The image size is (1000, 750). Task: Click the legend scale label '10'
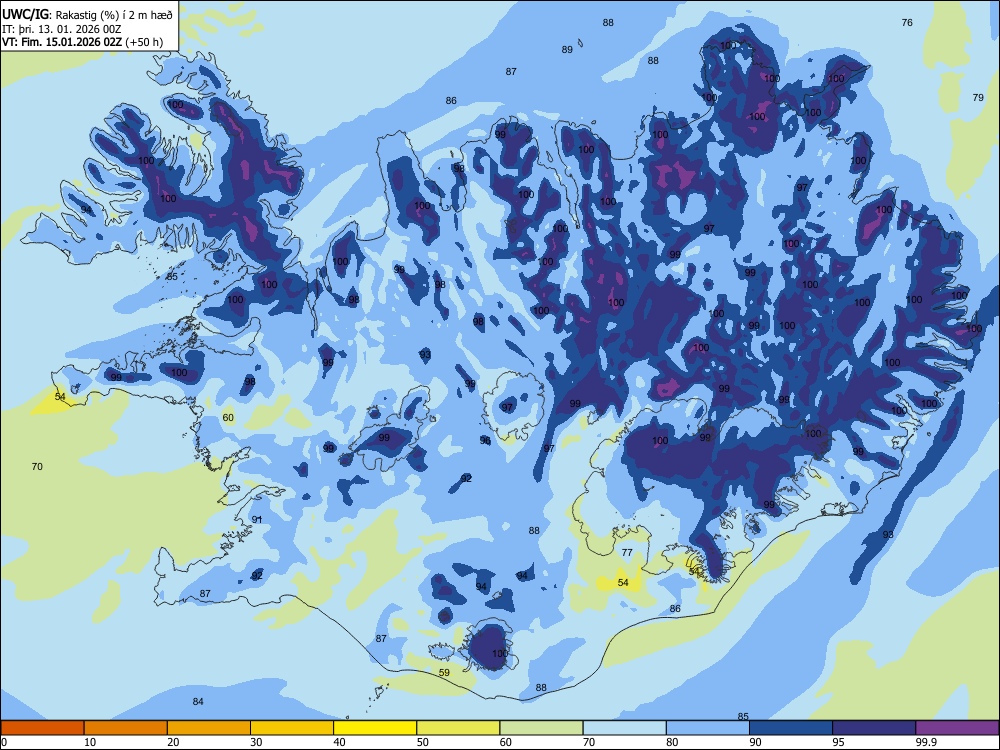(x=90, y=742)
